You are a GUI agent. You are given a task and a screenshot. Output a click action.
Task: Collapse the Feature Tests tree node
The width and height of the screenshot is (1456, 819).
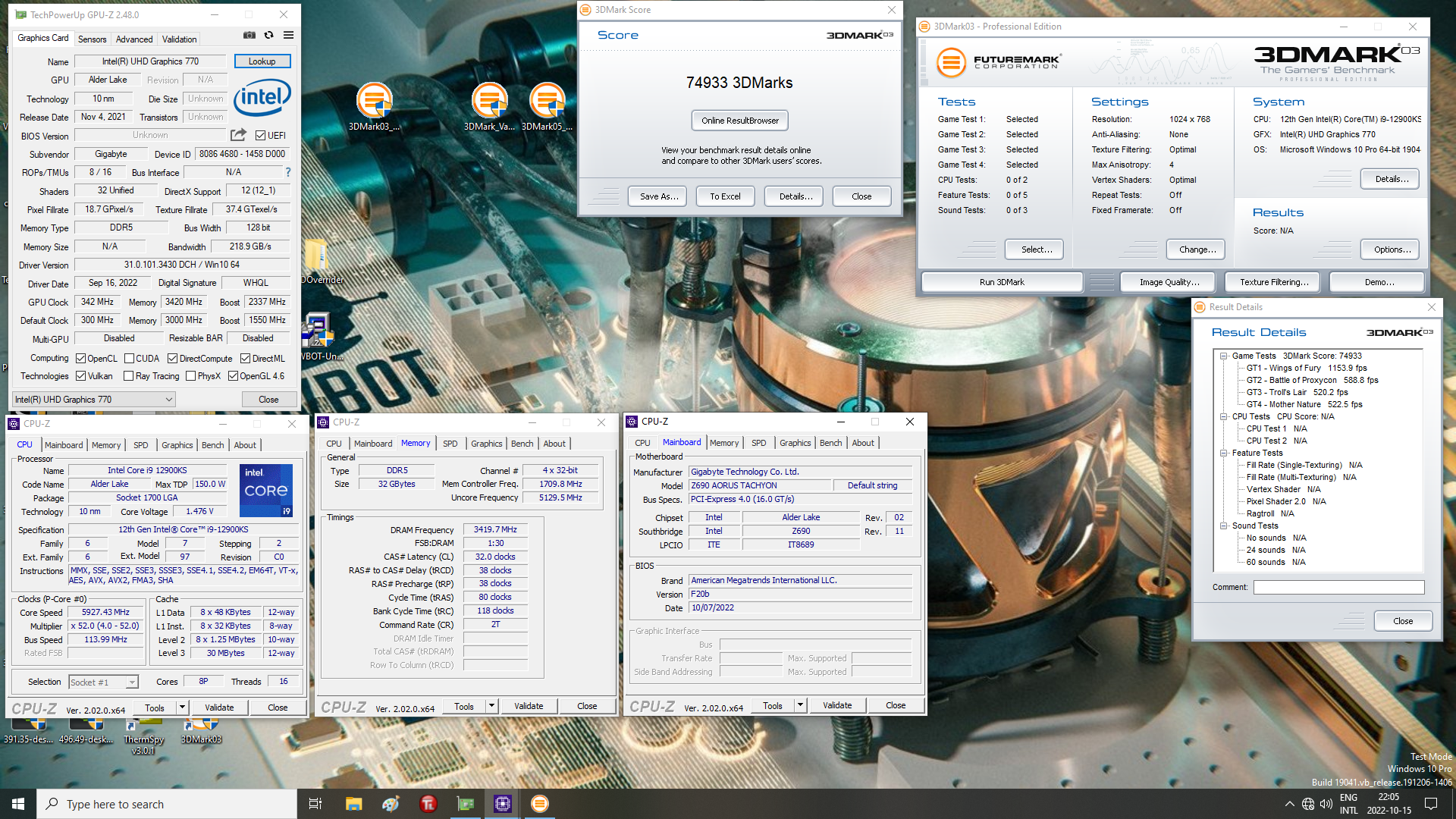point(1223,453)
